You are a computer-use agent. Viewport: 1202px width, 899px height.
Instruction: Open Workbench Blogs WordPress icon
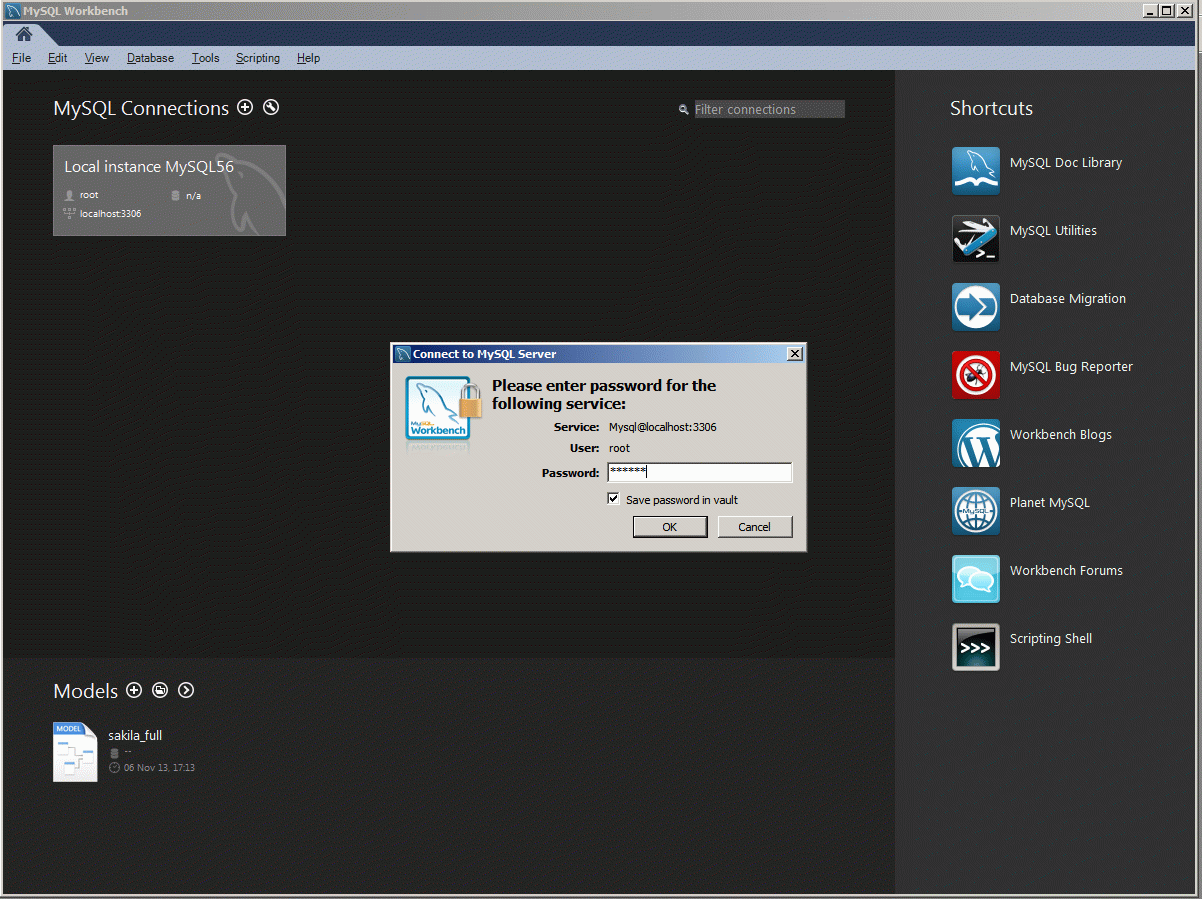coord(976,443)
